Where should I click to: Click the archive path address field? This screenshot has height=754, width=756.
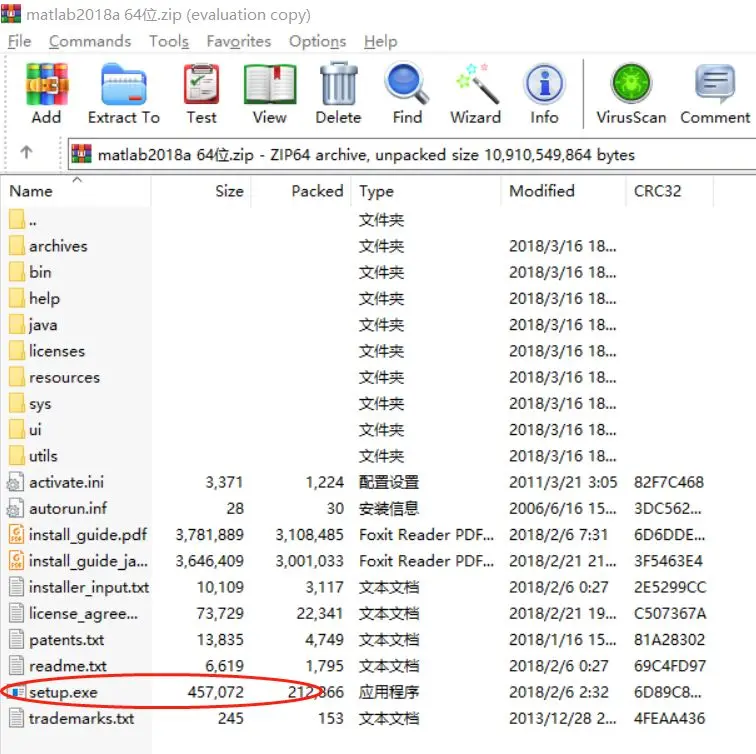point(412,154)
